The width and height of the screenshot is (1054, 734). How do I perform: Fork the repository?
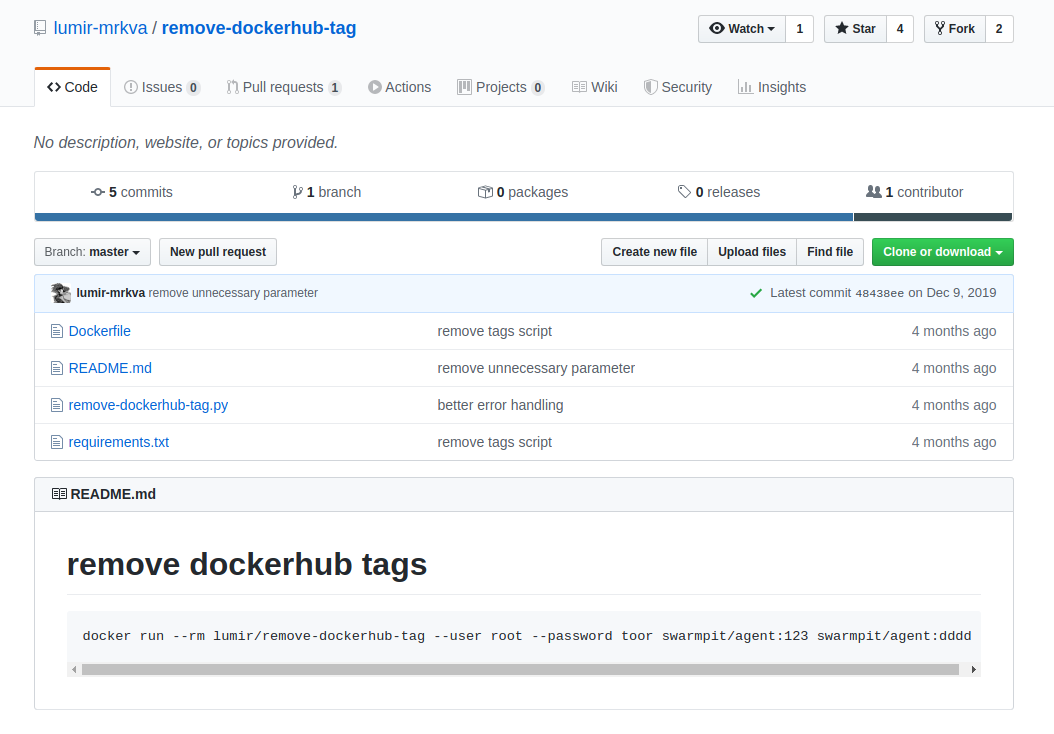955,29
